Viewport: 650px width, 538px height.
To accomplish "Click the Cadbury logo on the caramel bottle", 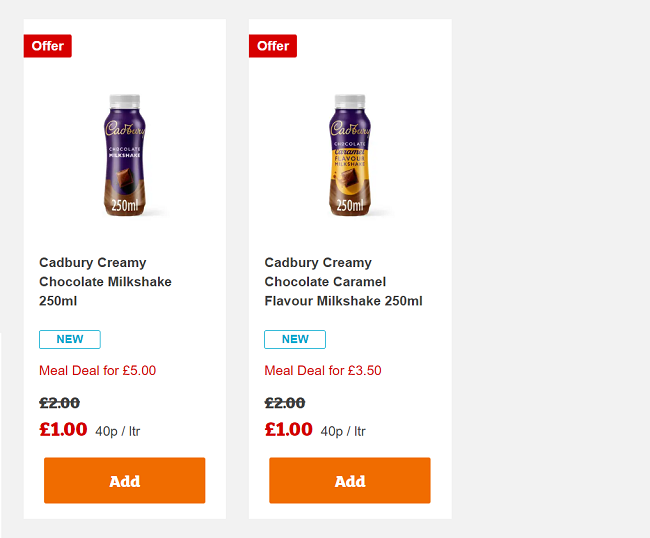I will [x=350, y=129].
